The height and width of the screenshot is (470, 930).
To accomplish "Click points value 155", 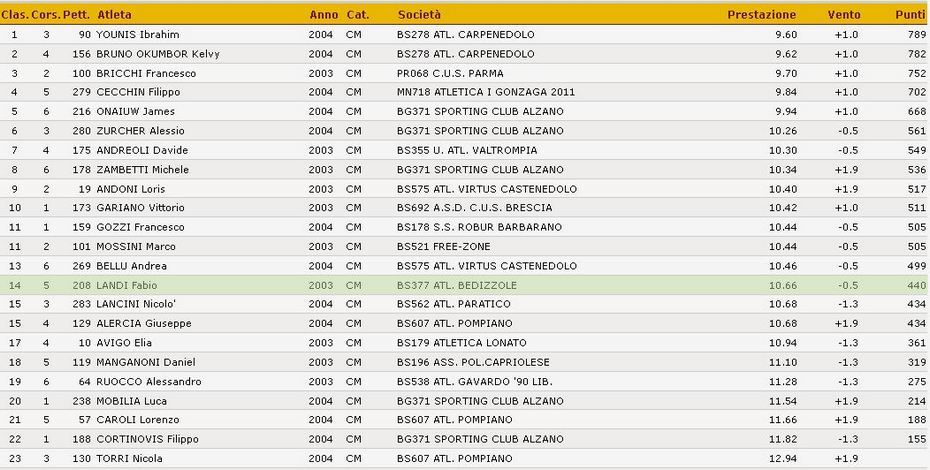I will (x=917, y=439).
